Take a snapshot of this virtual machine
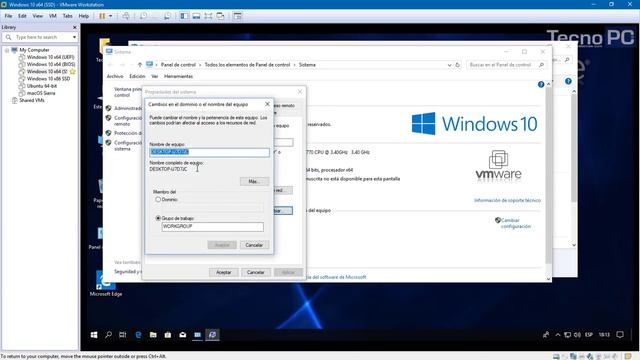Viewport: 640px width, 360px height. point(143,16)
